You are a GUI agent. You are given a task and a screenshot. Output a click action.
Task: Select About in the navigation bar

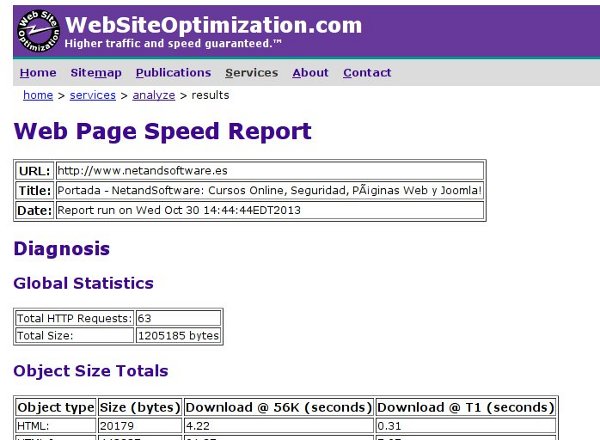coord(310,73)
